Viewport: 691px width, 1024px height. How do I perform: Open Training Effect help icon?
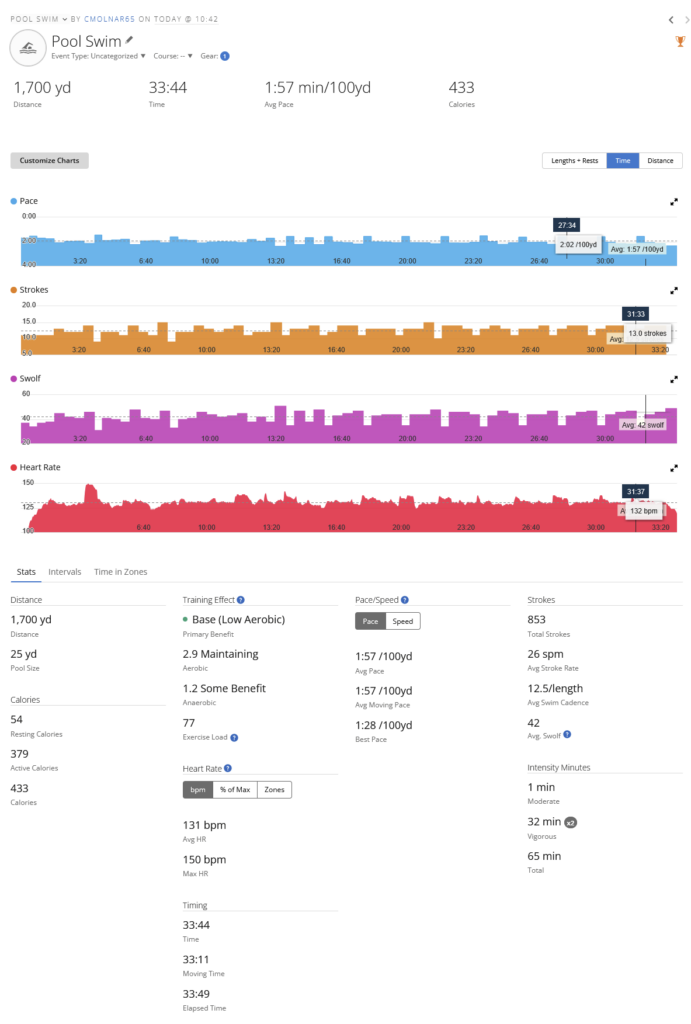(241, 600)
